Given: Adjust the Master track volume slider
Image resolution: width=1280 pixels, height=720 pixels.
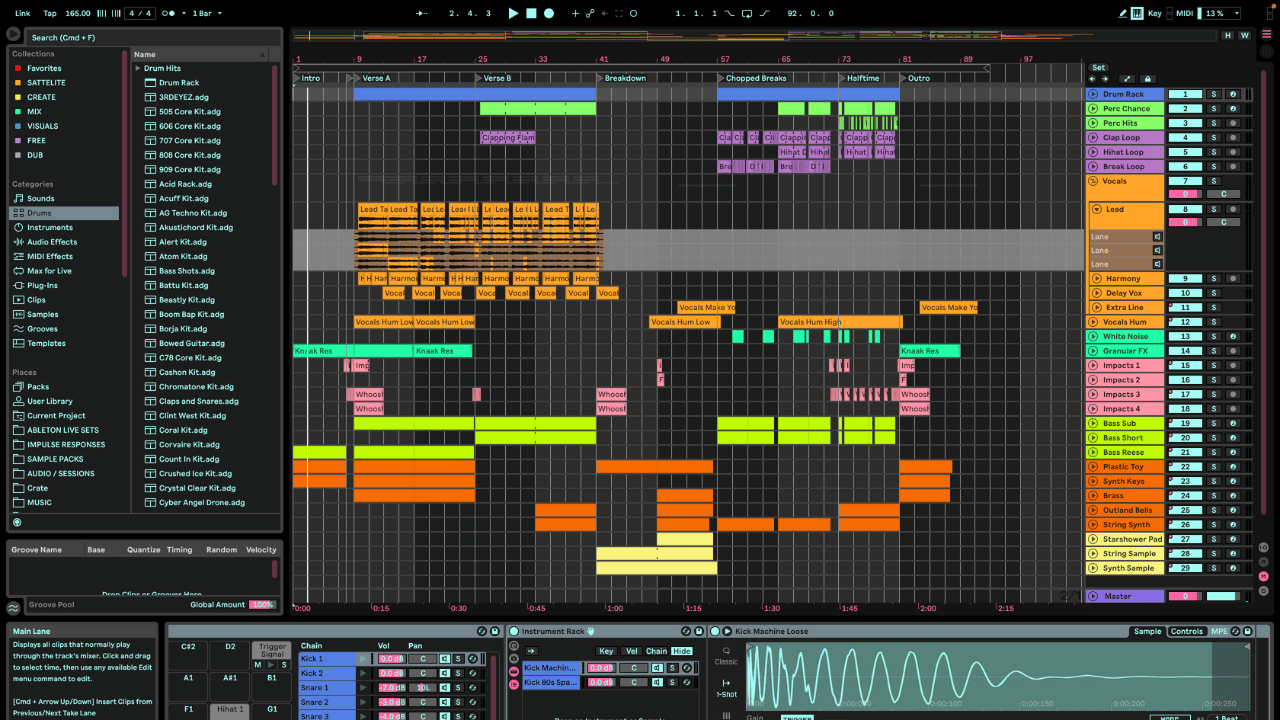Looking at the screenshot, I should click(1185, 596).
